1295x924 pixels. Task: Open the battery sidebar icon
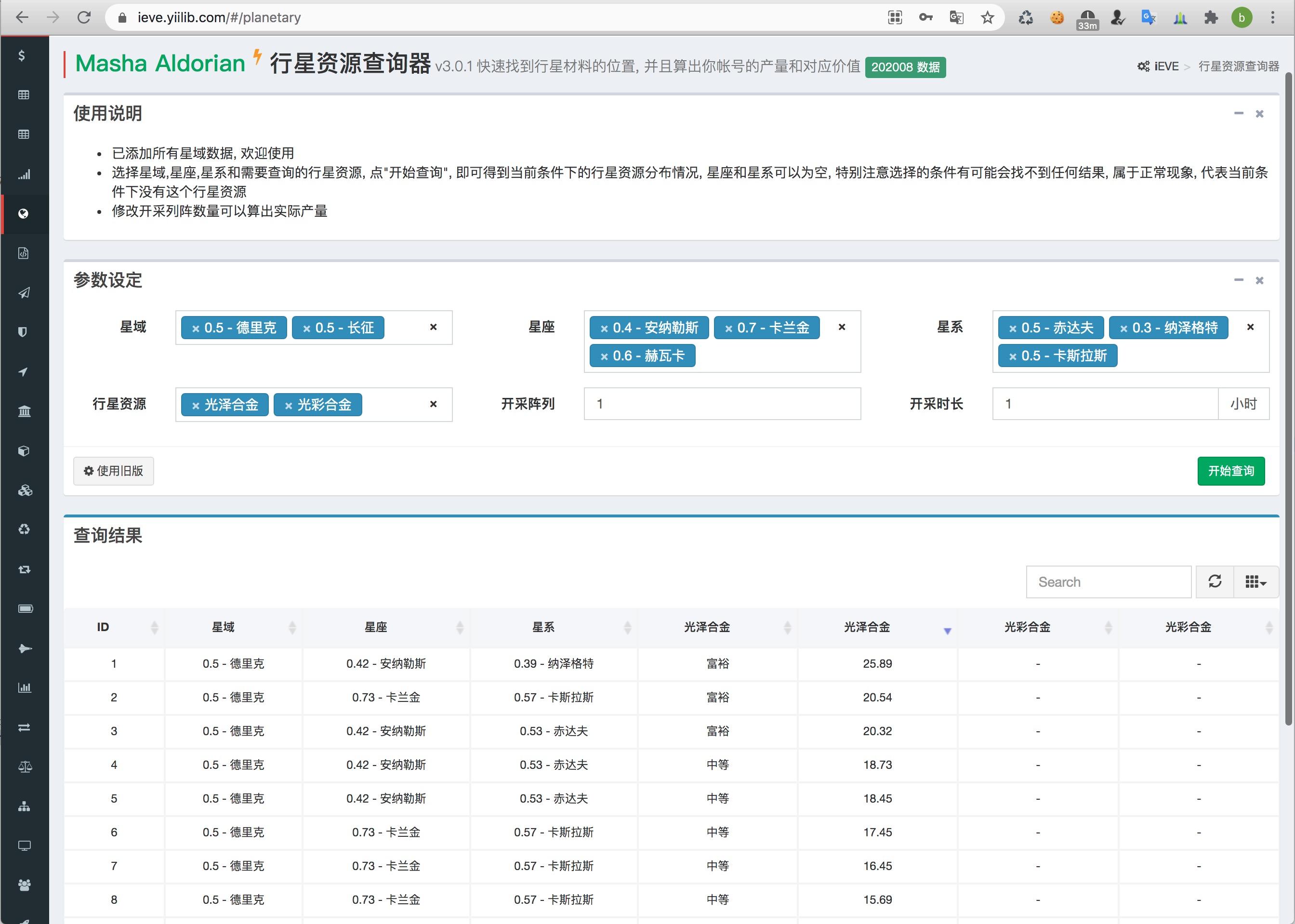click(25, 609)
